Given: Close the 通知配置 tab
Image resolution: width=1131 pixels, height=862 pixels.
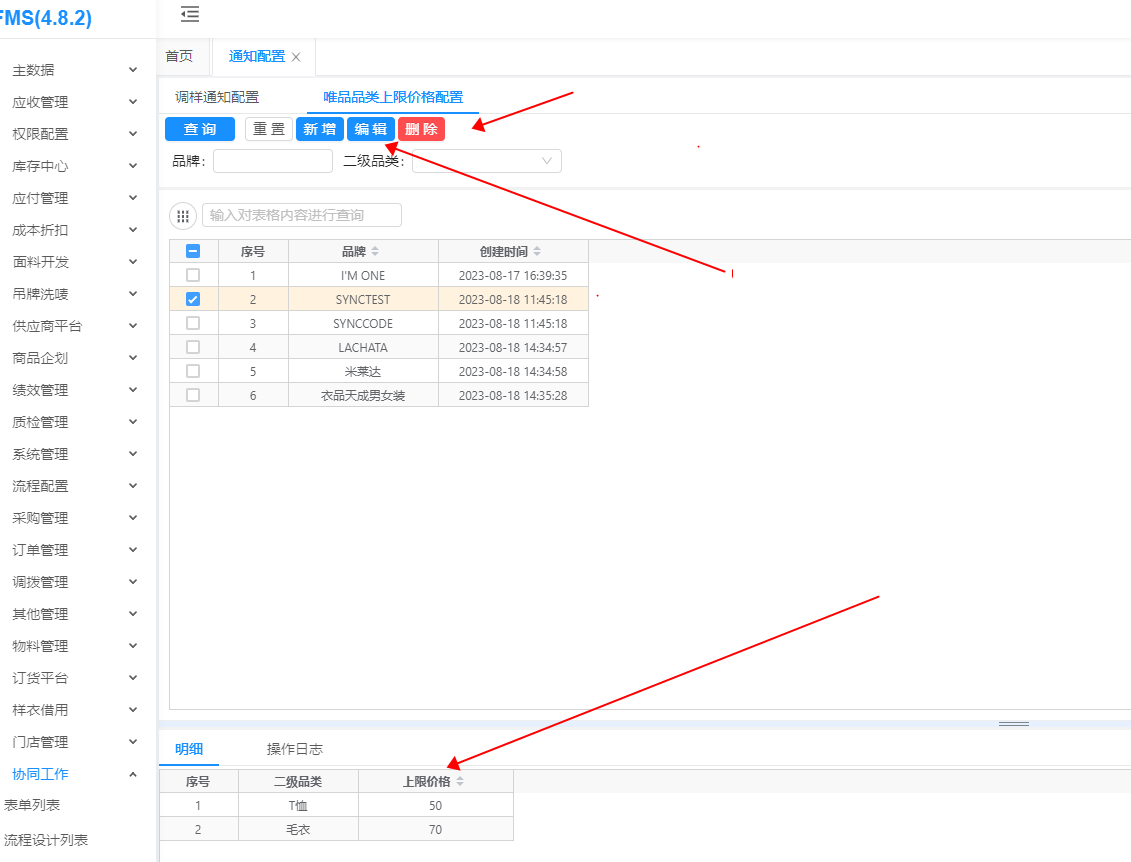Looking at the screenshot, I should (x=296, y=57).
